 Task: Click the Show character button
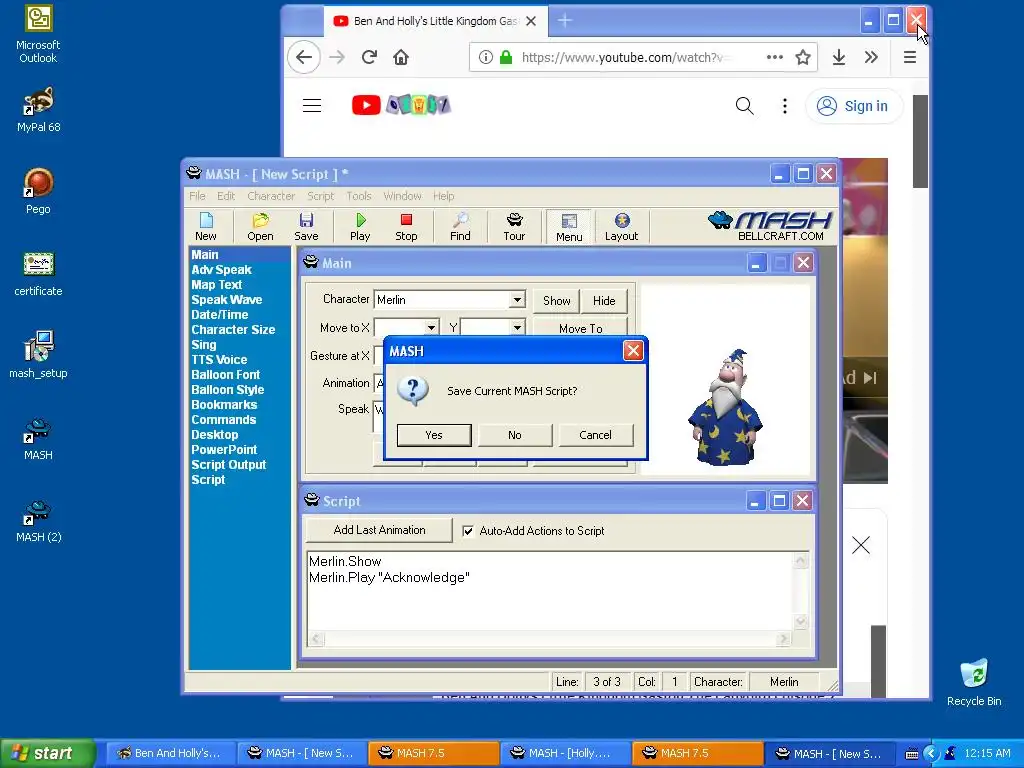556,301
